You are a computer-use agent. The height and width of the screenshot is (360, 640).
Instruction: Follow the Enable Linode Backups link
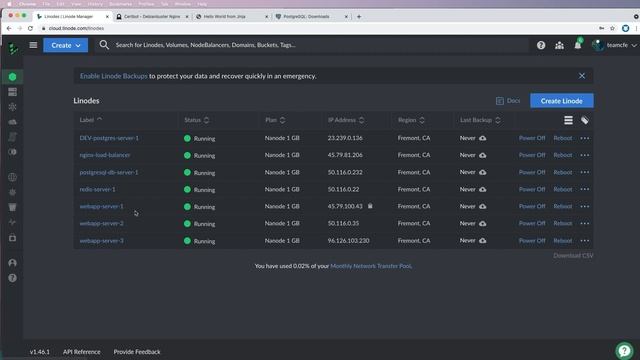113,76
